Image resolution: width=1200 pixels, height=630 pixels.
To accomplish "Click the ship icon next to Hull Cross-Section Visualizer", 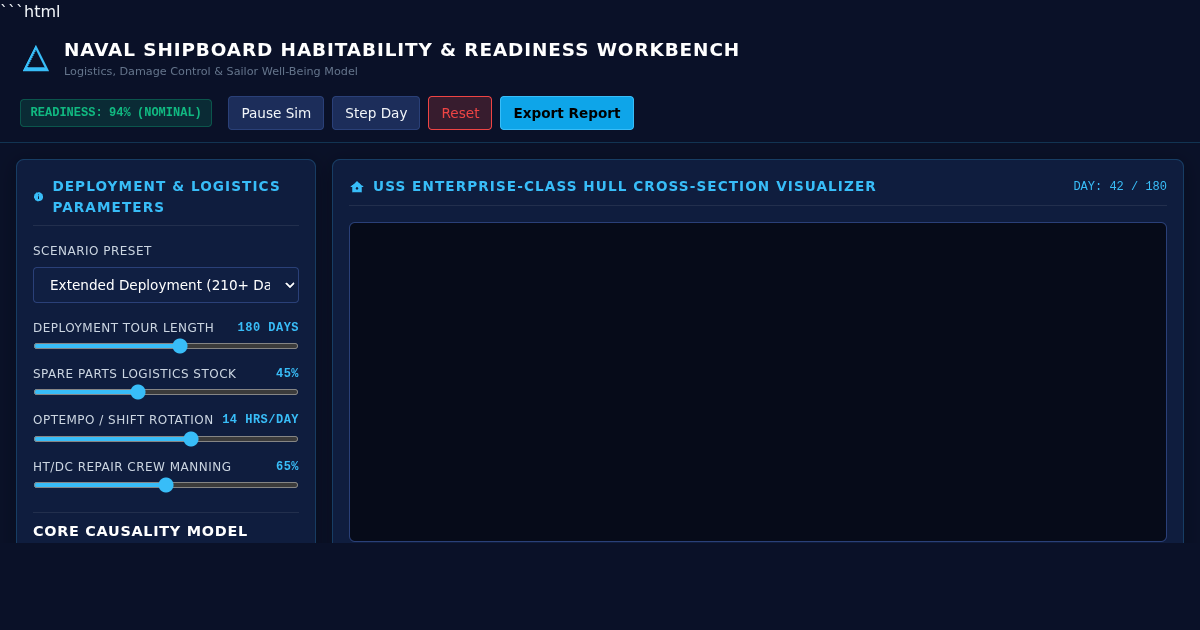I will (357, 187).
